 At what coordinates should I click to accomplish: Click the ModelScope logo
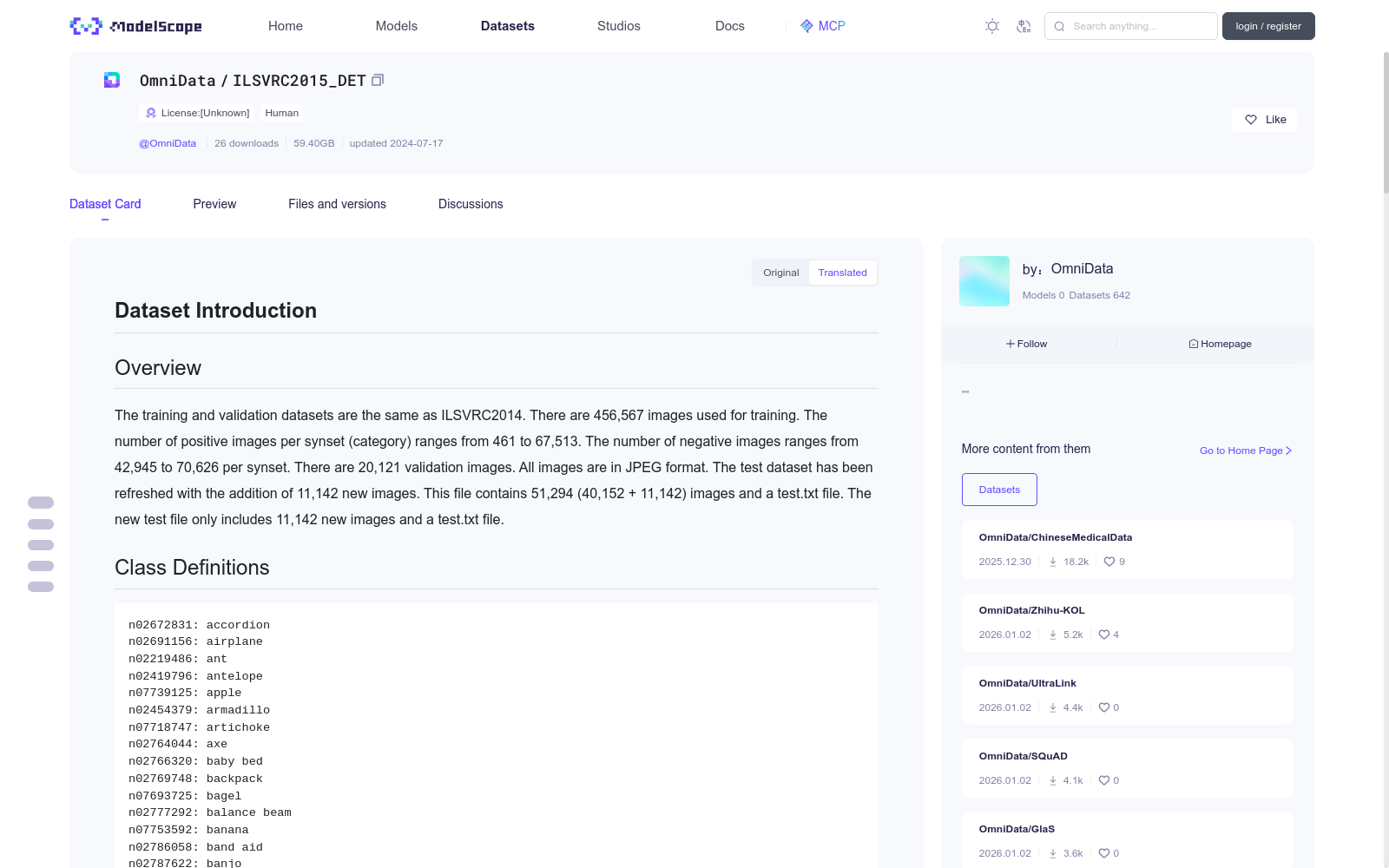pos(136,26)
